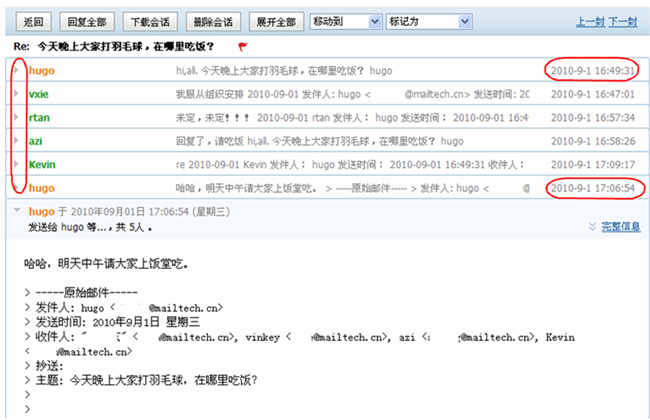Click 删除会话 to delete conversation
The height and width of the screenshot is (420, 650).
coord(212,21)
